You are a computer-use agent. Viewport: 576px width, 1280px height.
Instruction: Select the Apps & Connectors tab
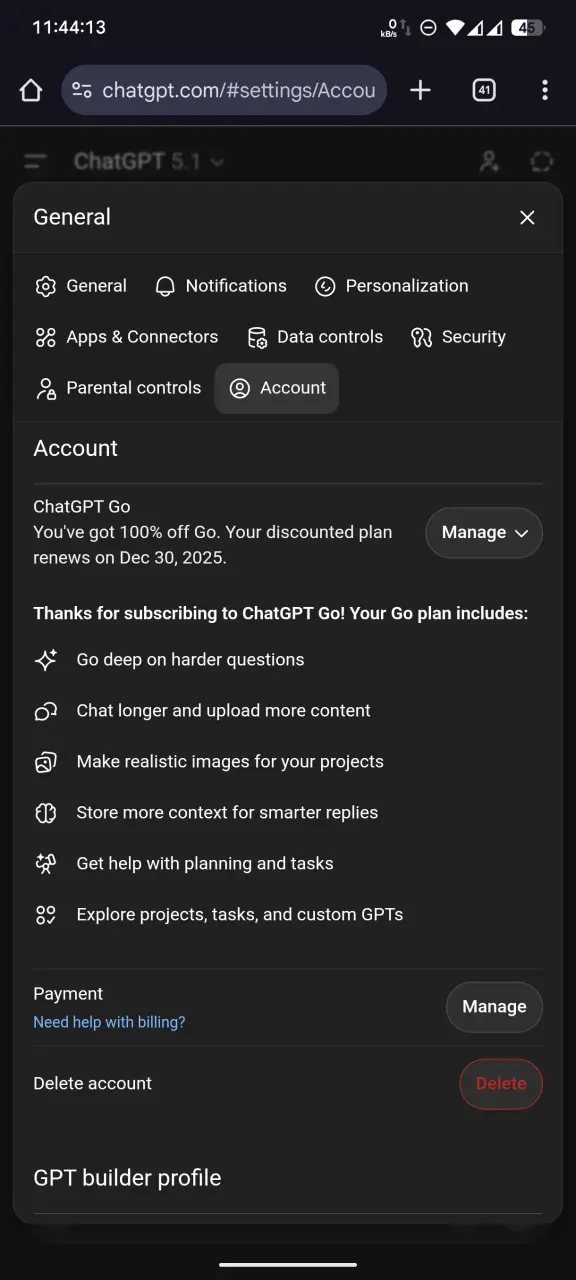pos(126,337)
